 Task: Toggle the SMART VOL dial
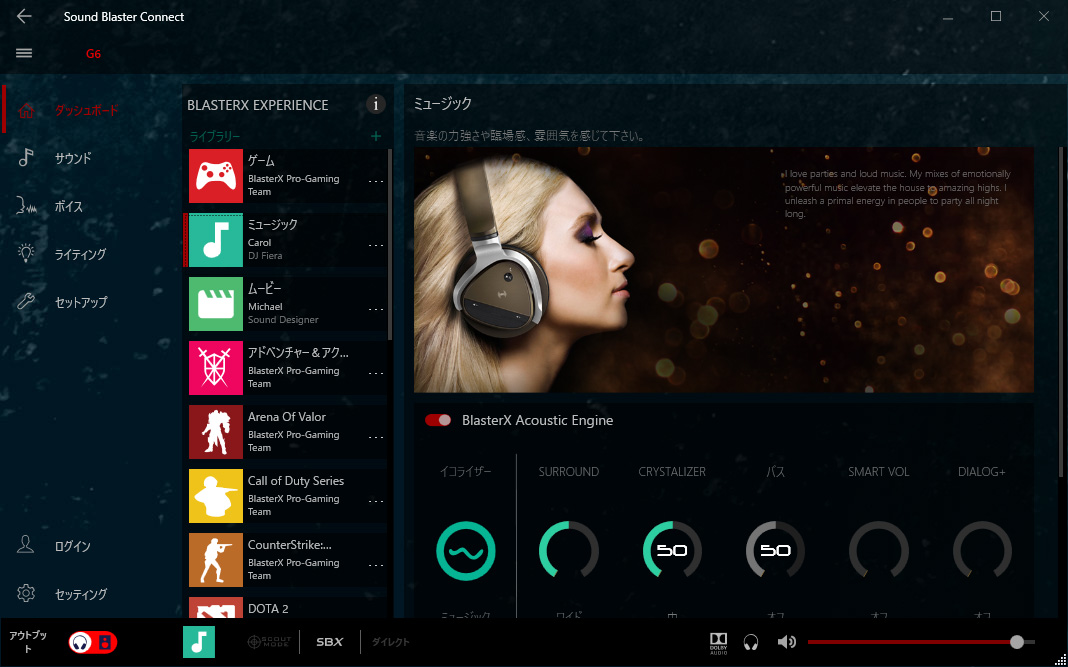pyautogui.click(x=879, y=550)
